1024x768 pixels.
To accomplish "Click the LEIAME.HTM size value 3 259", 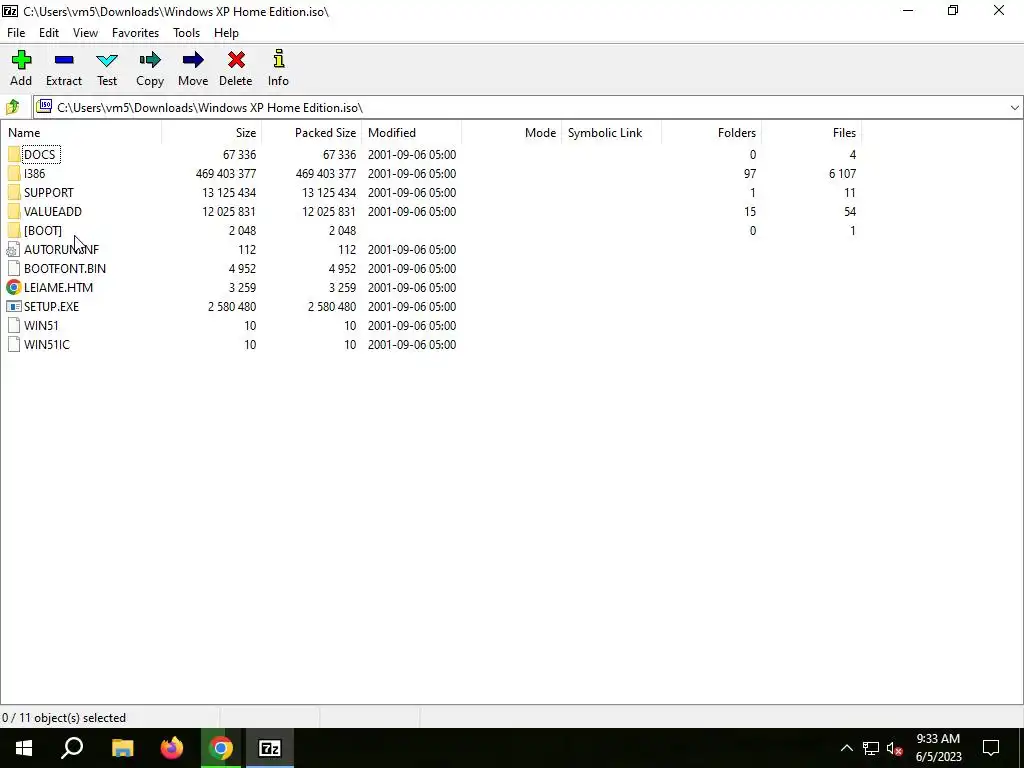I will click(x=242, y=287).
